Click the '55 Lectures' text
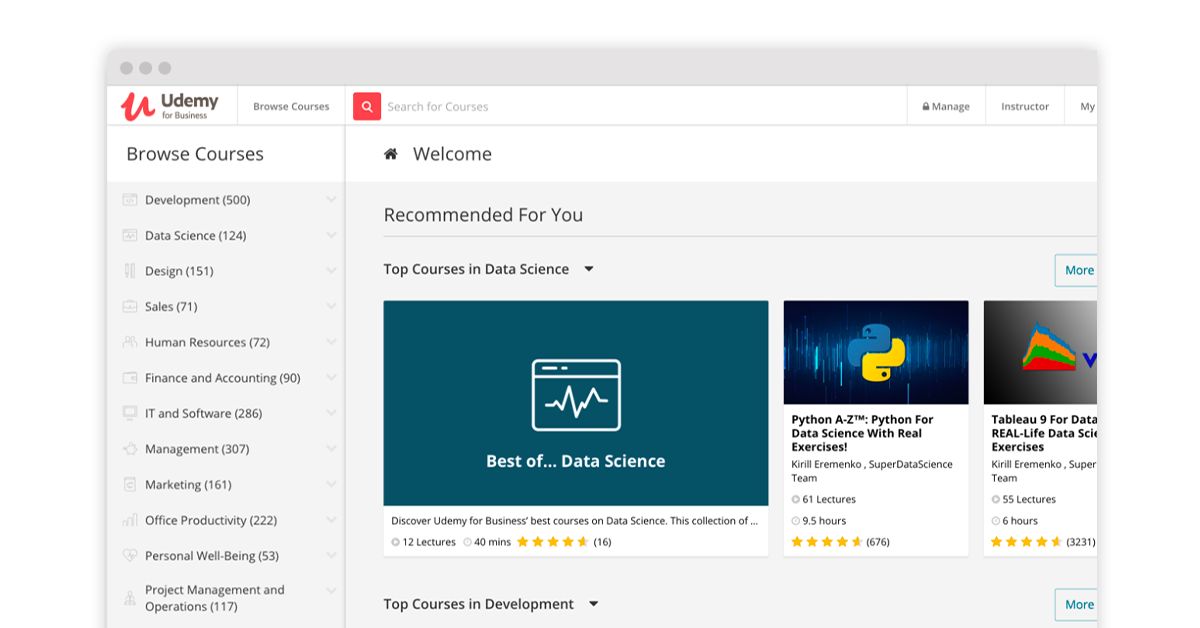 click(1029, 499)
